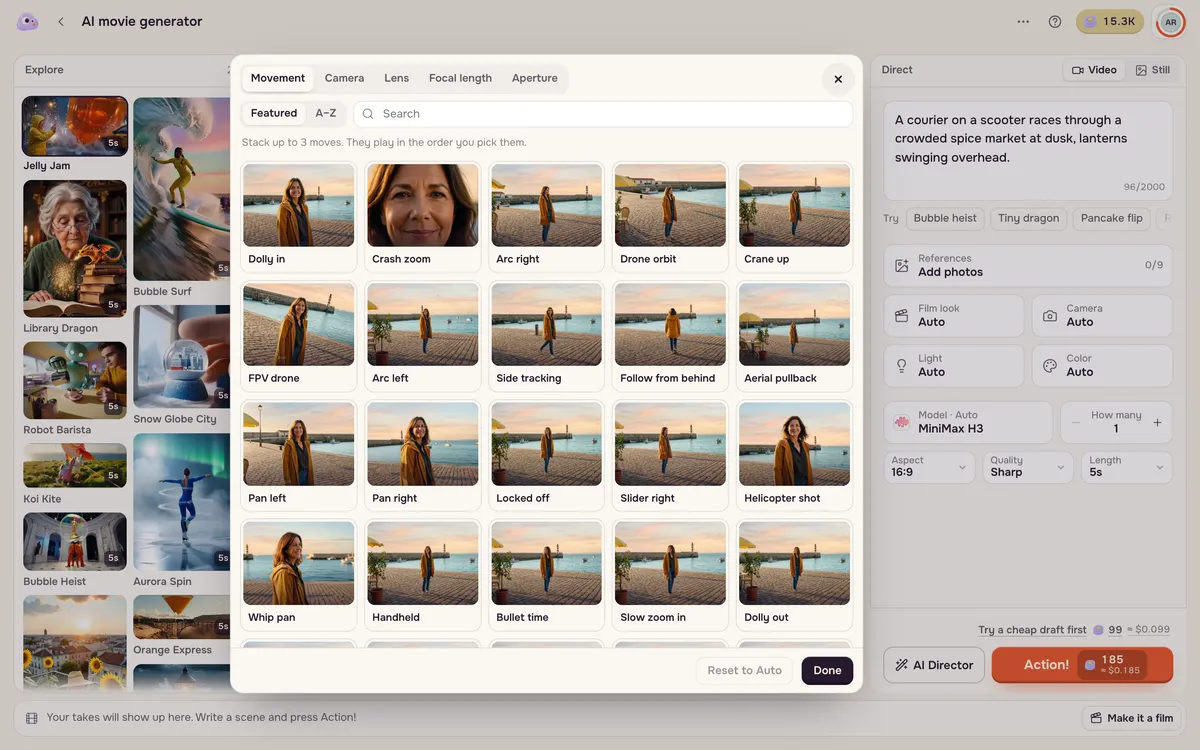Select the Pan right movement
Screen dimensions: 1200x750
[423, 456]
